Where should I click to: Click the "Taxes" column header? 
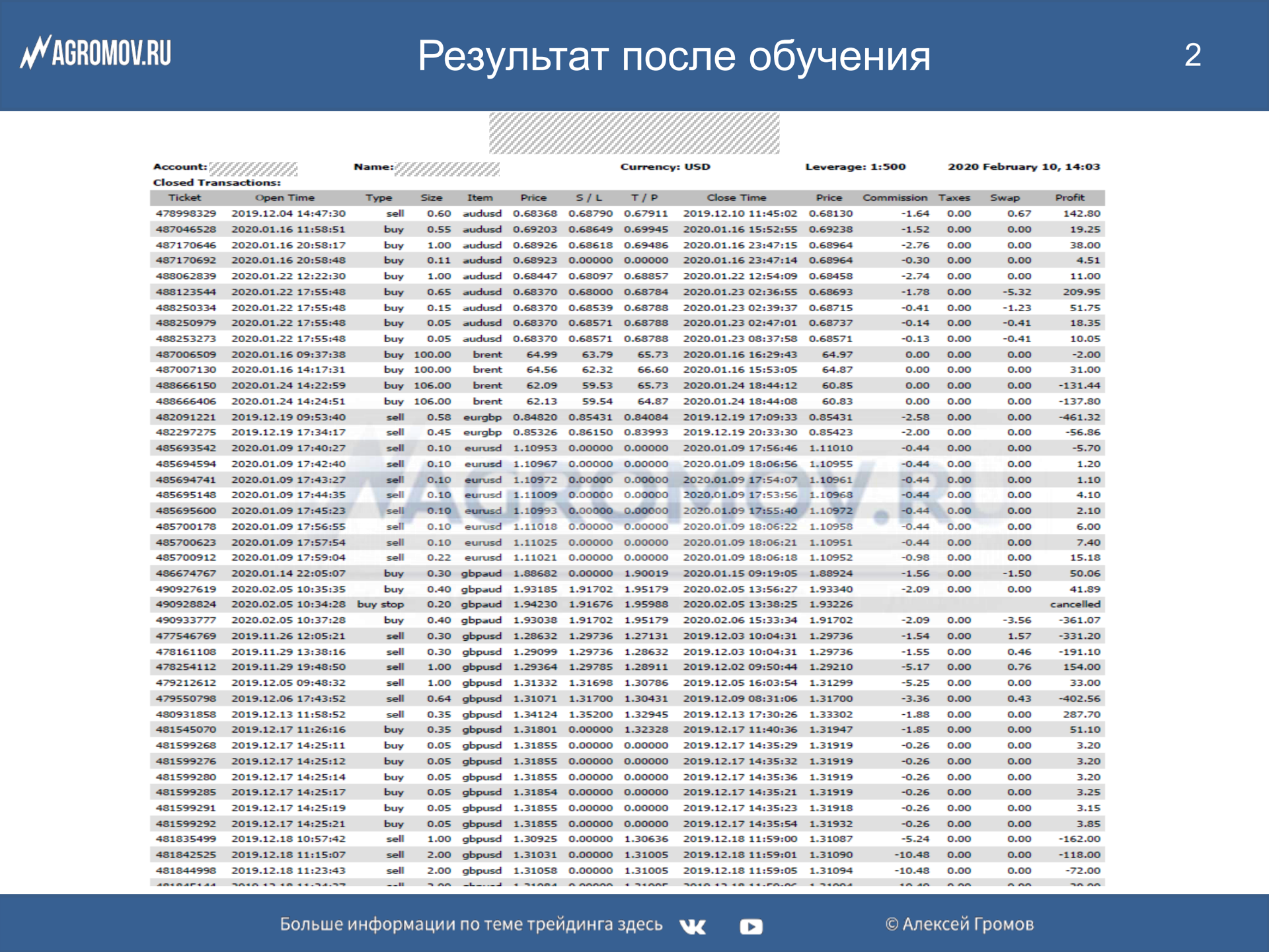point(954,198)
